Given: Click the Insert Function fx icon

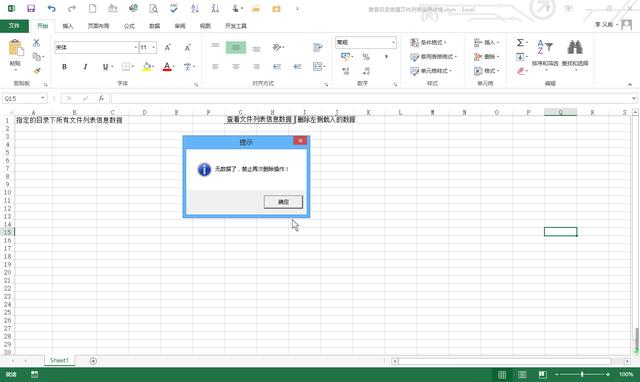Looking at the screenshot, I should 101,98.
